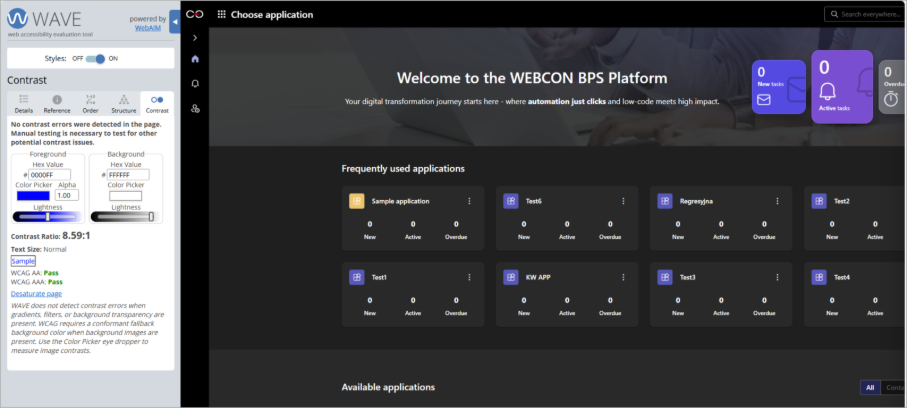Open notifications bell in the left sidebar
Screen dimensions: 907x408
(x=195, y=83)
